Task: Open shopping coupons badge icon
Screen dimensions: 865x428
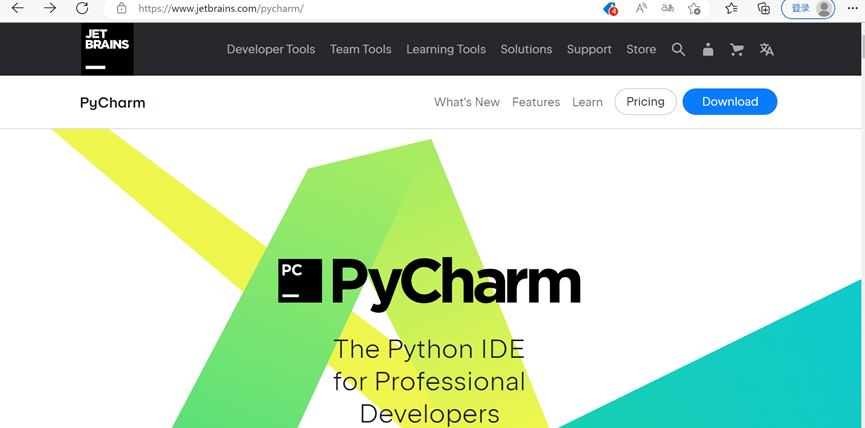Action: 610,8
